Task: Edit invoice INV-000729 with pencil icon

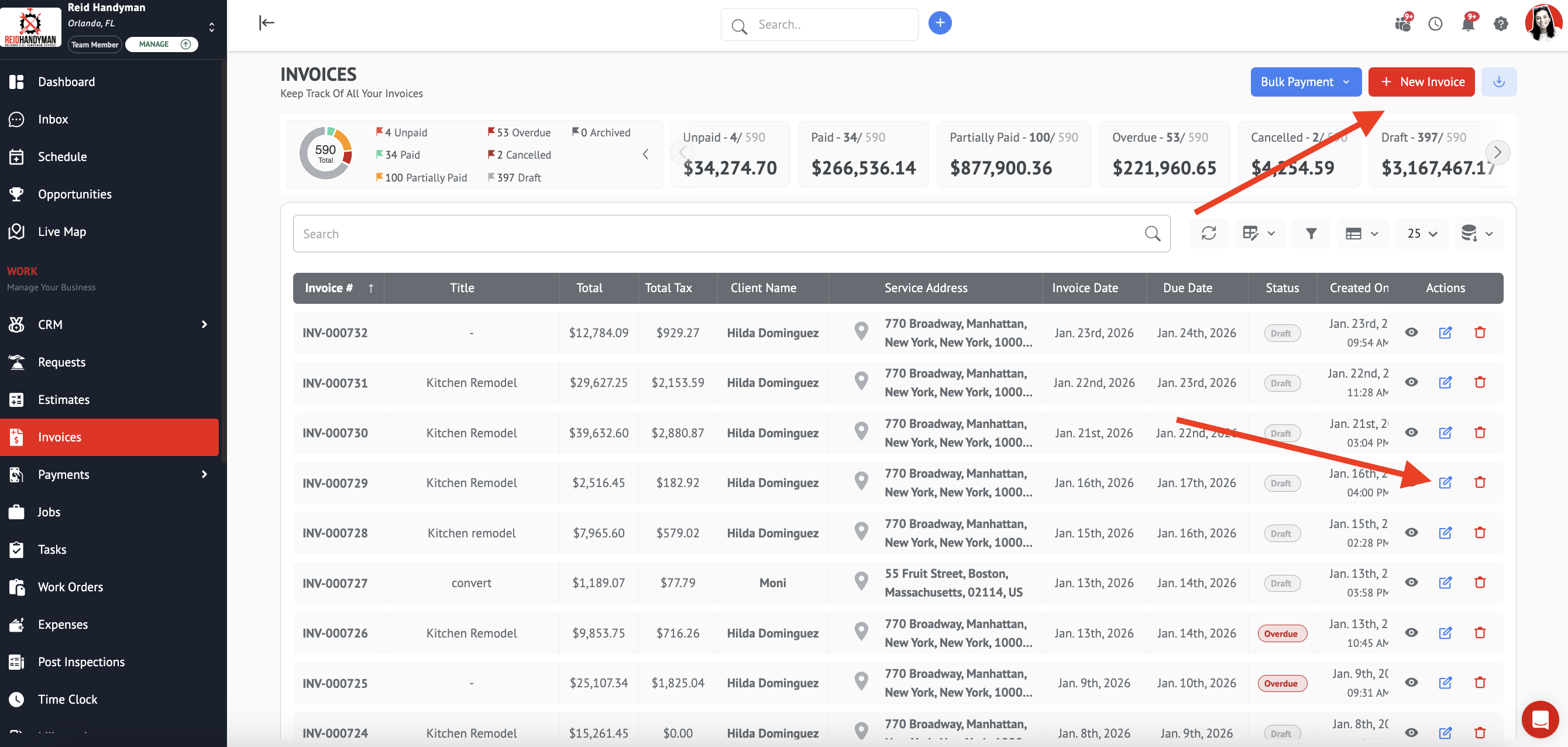Action: coord(1445,482)
